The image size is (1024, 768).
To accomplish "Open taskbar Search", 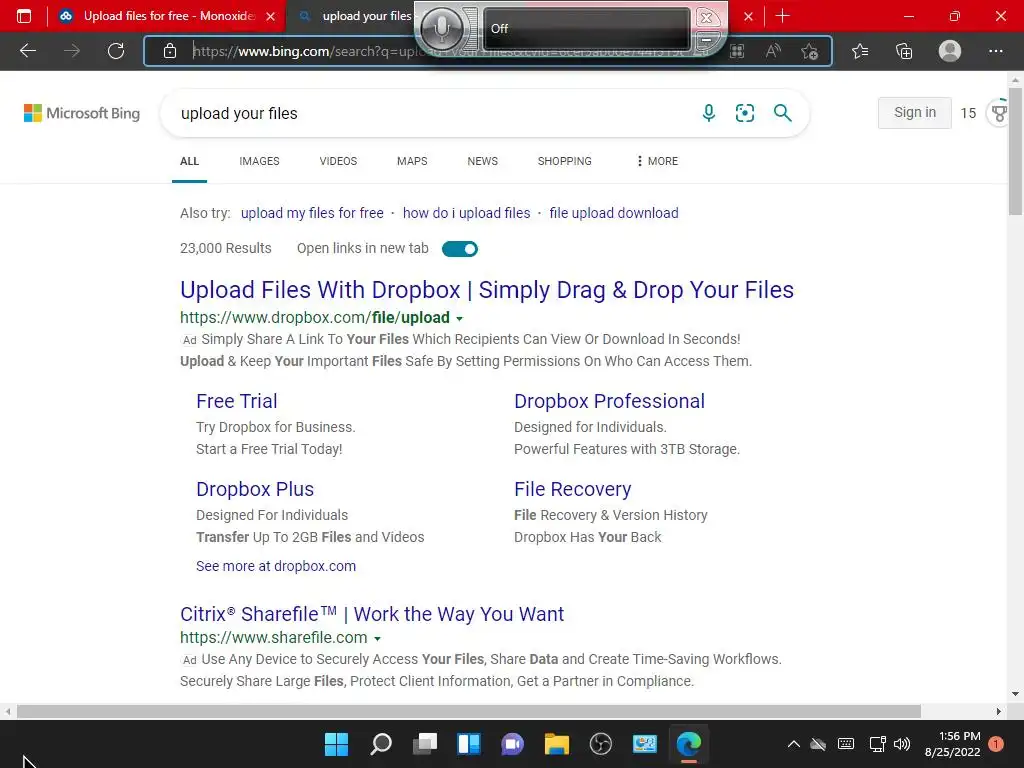I will tap(381, 744).
